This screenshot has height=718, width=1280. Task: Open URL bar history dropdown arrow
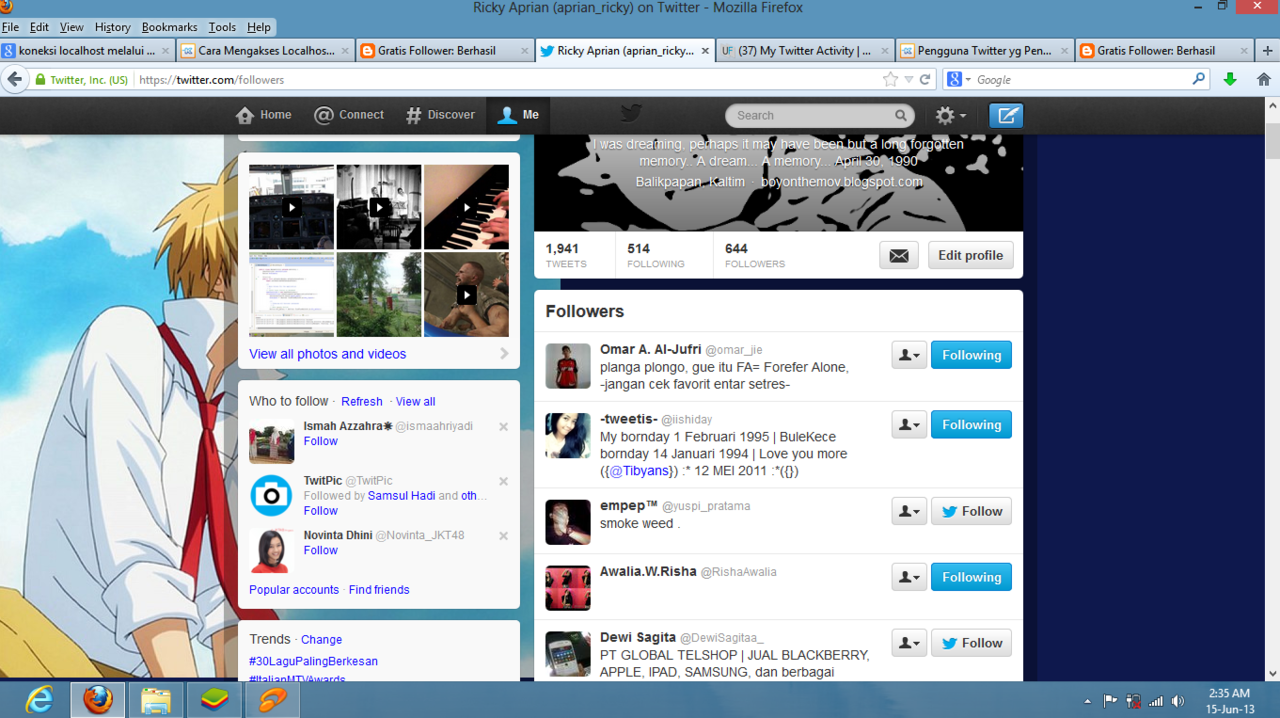pos(908,80)
